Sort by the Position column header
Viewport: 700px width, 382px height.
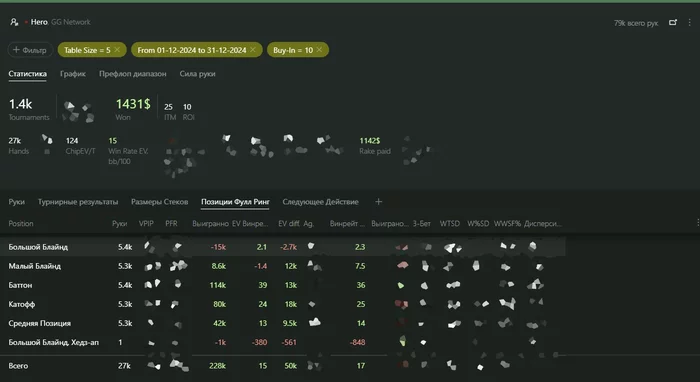21,224
